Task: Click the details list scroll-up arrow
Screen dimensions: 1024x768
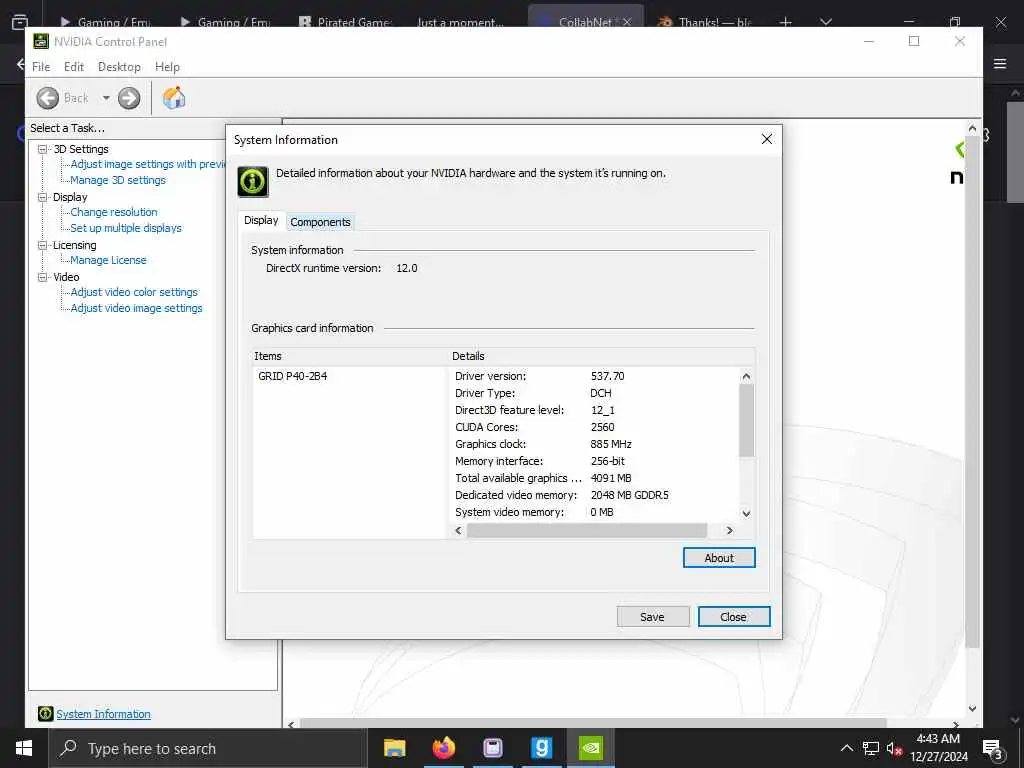Action: (746, 376)
